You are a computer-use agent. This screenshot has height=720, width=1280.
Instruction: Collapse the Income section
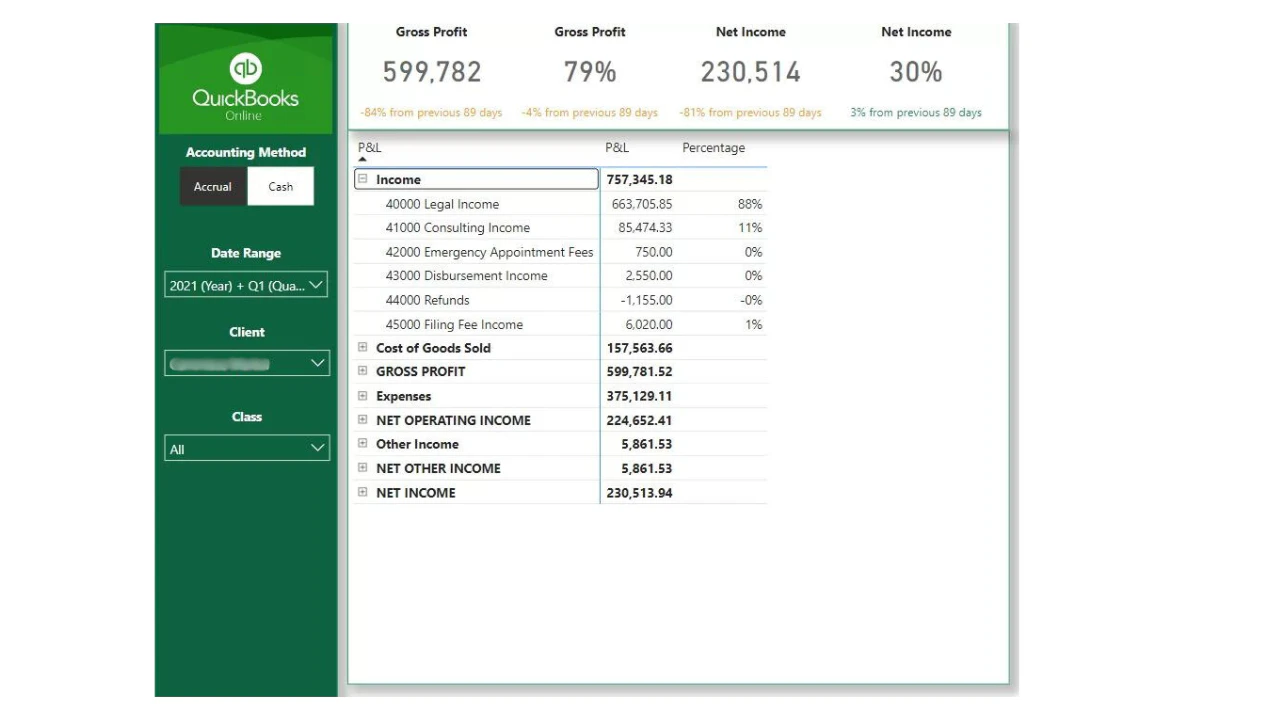tap(363, 179)
